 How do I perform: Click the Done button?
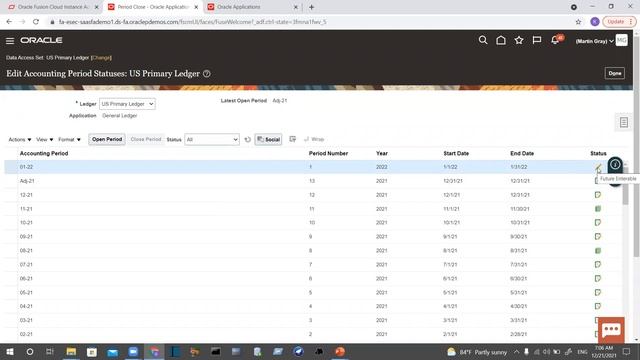(615, 73)
